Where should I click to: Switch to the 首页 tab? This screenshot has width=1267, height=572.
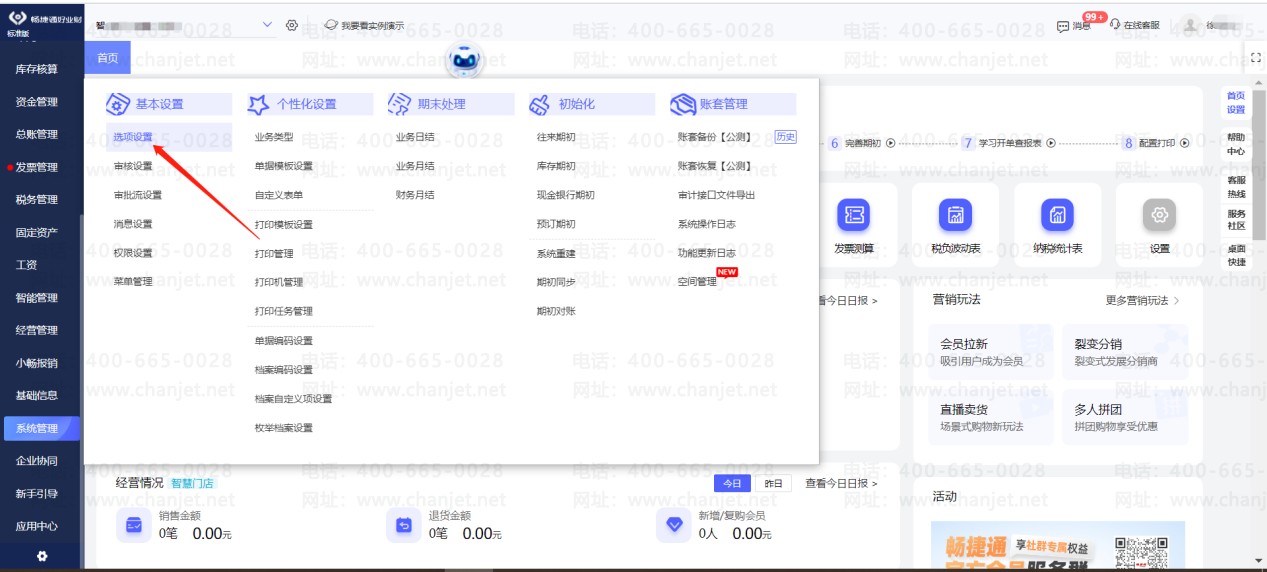tap(107, 58)
